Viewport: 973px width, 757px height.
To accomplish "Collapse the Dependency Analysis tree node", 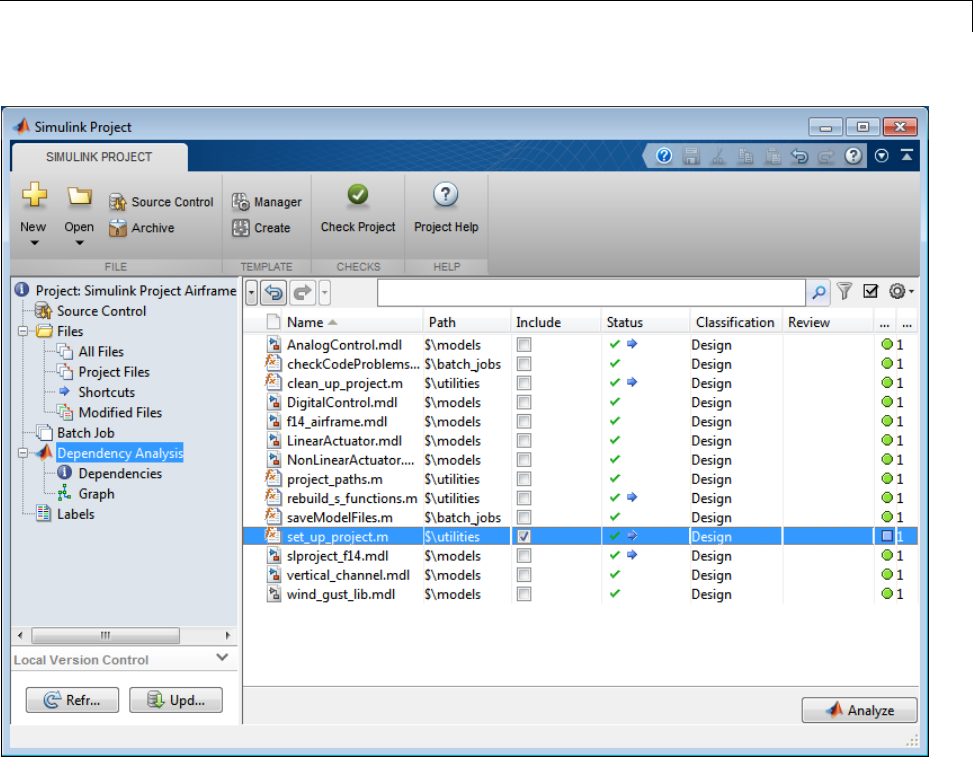I will [x=23, y=453].
